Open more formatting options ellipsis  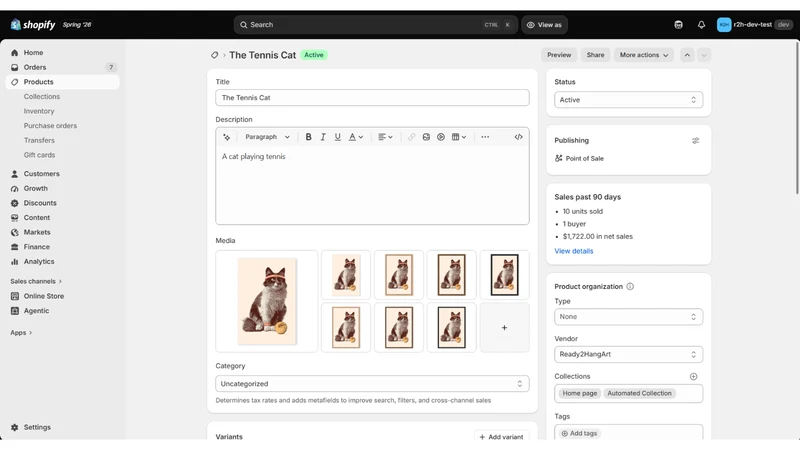tap(485, 137)
